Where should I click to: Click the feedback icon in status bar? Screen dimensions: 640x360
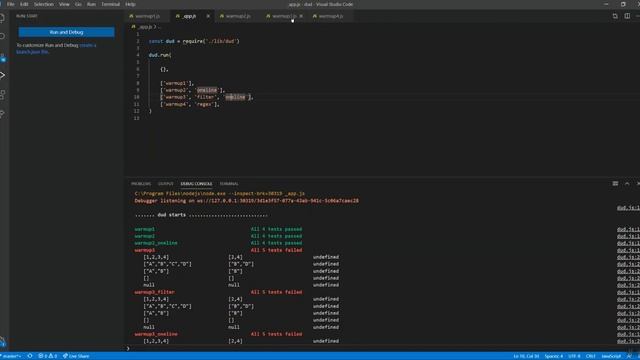(x=629, y=356)
